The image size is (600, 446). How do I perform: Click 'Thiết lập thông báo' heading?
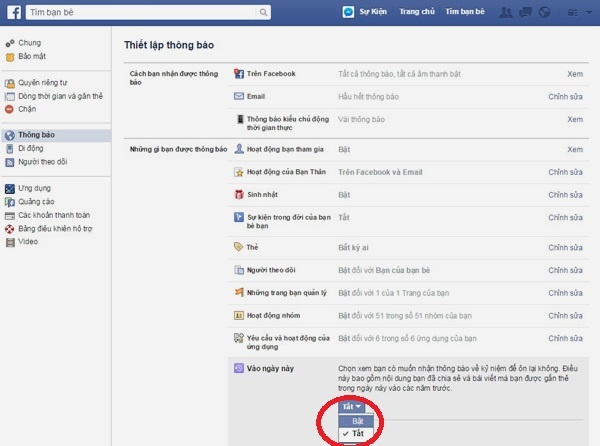[x=169, y=45]
